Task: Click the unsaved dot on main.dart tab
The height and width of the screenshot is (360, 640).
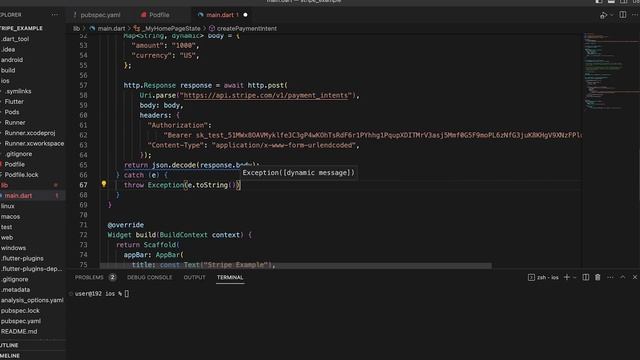Action: click(x=245, y=15)
